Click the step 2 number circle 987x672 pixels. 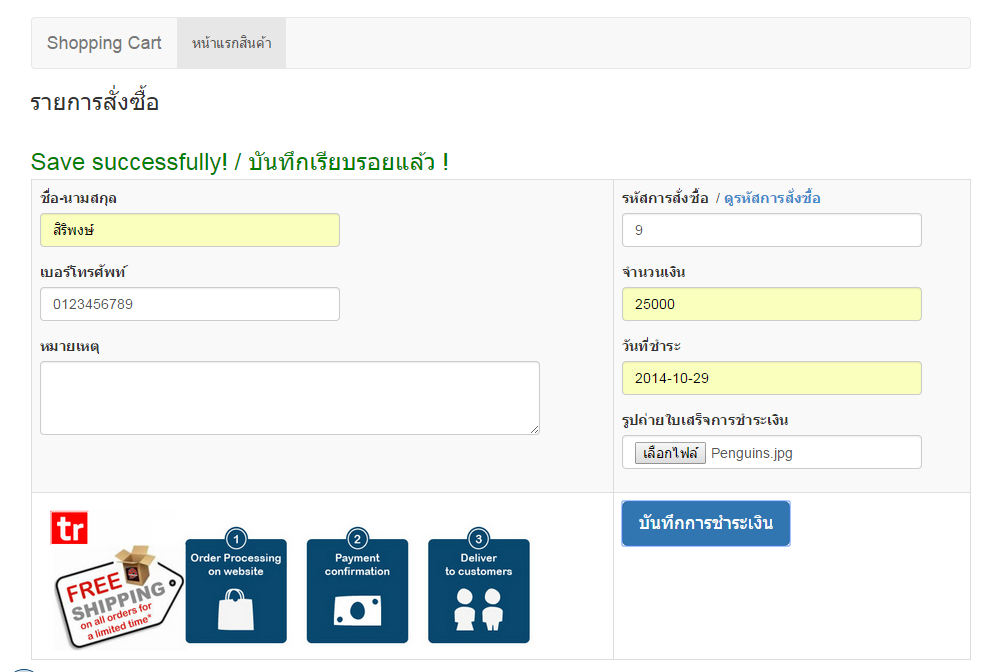click(x=357, y=539)
